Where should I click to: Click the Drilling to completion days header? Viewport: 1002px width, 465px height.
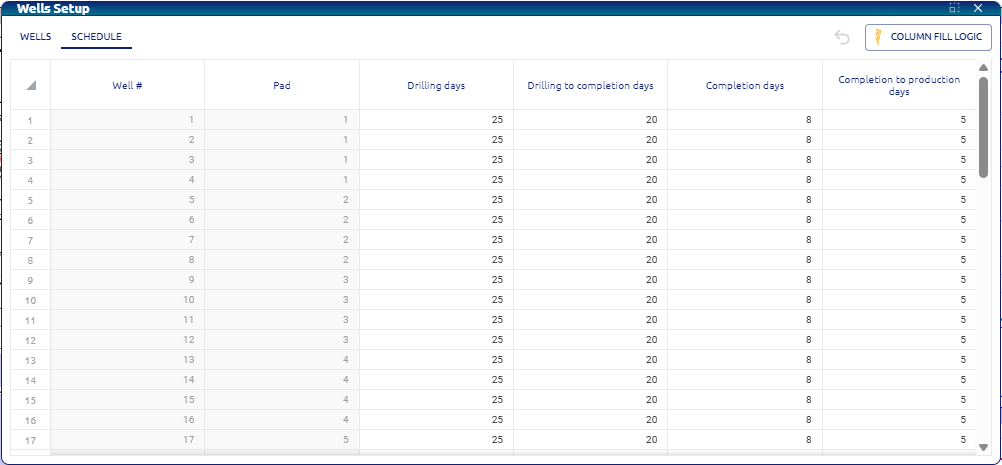(590, 85)
